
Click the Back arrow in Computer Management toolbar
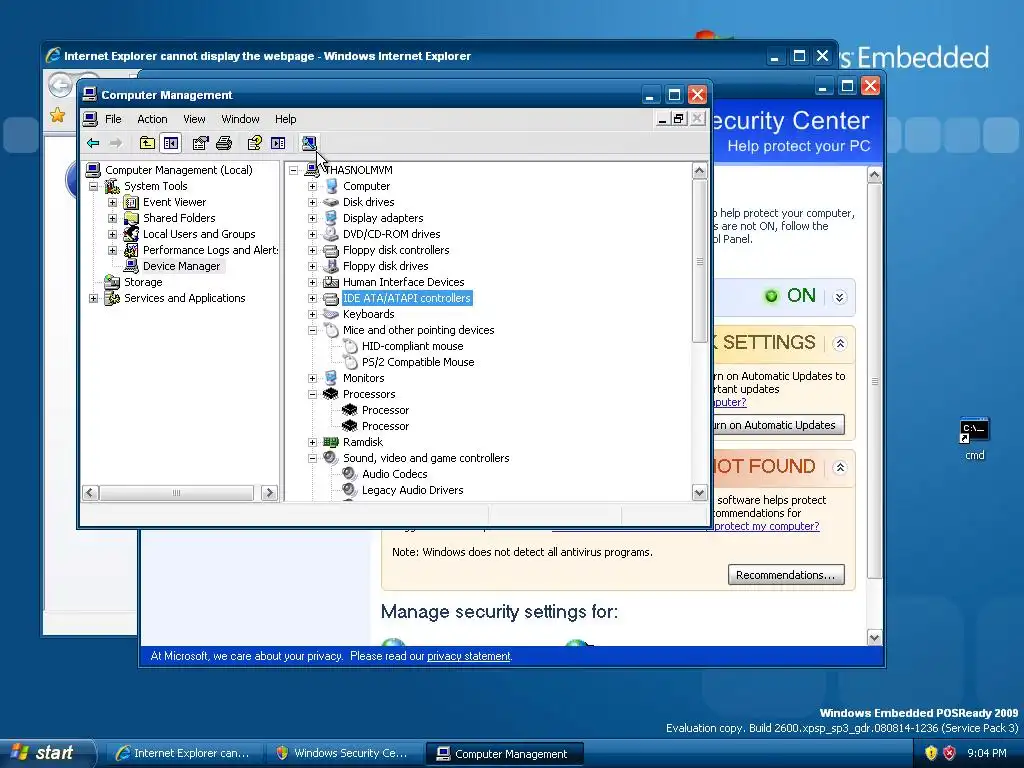(x=93, y=143)
